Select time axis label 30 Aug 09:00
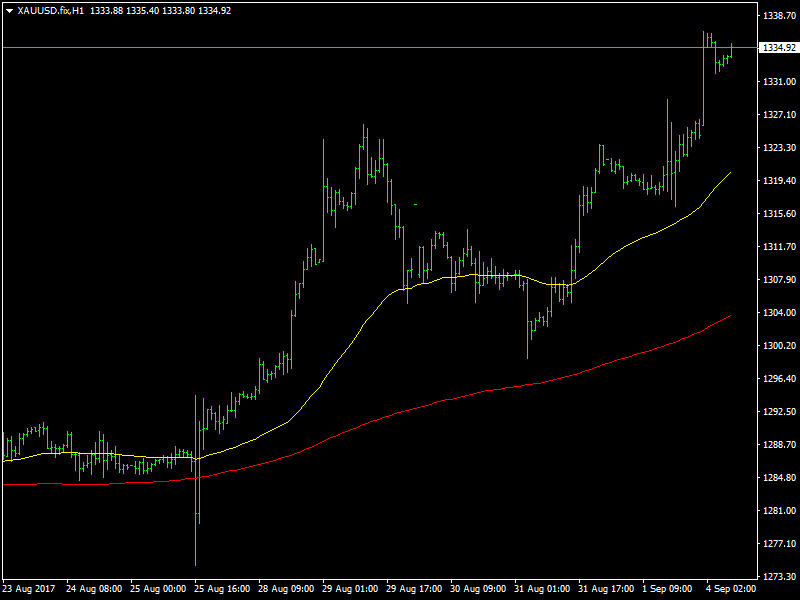Viewport: 800px width, 600px height. 479,589
